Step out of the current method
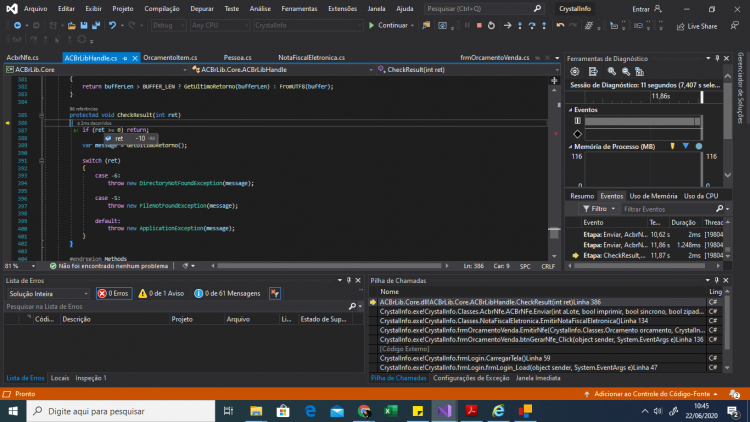750x422 pixels. tap(544, 25)
